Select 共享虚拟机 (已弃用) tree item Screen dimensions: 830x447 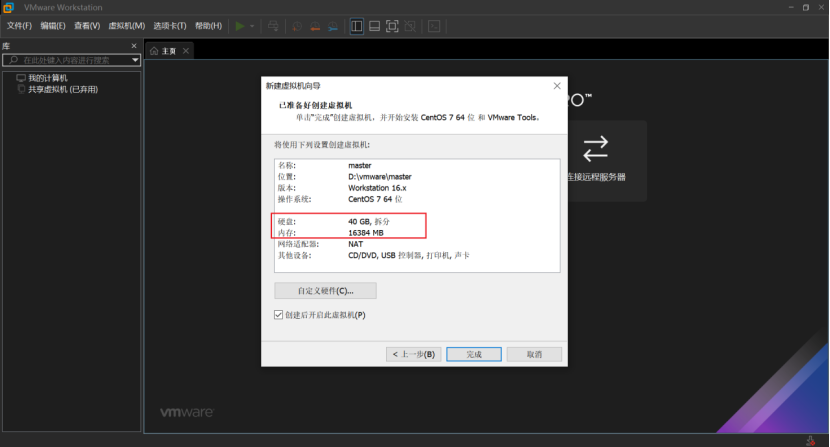pyautogui.click(x=63, y=90)
